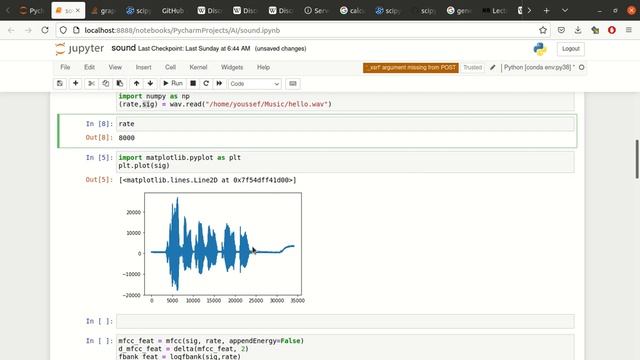Open the command palette keyboard icon

tap(293, 84)
